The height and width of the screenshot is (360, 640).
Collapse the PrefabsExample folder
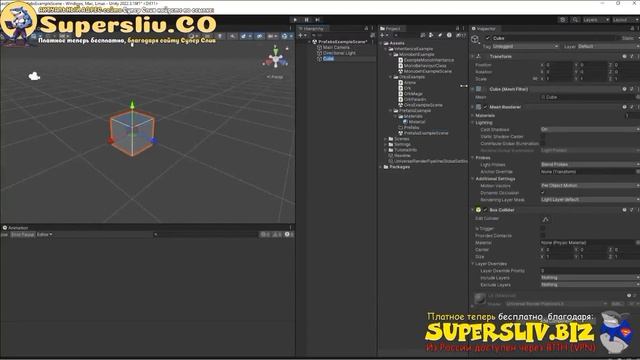[391, 111]
